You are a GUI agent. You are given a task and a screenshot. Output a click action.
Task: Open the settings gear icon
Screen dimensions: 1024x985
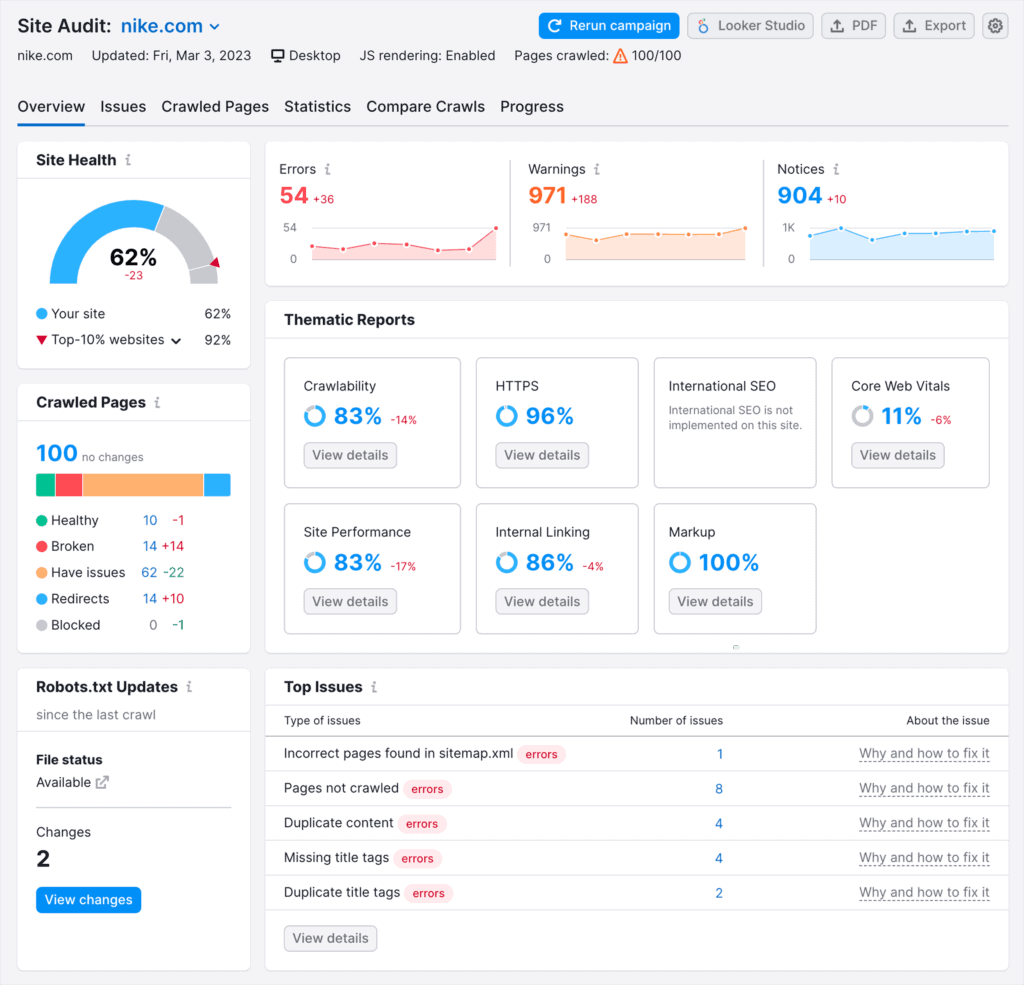click(x=994, y=26)
